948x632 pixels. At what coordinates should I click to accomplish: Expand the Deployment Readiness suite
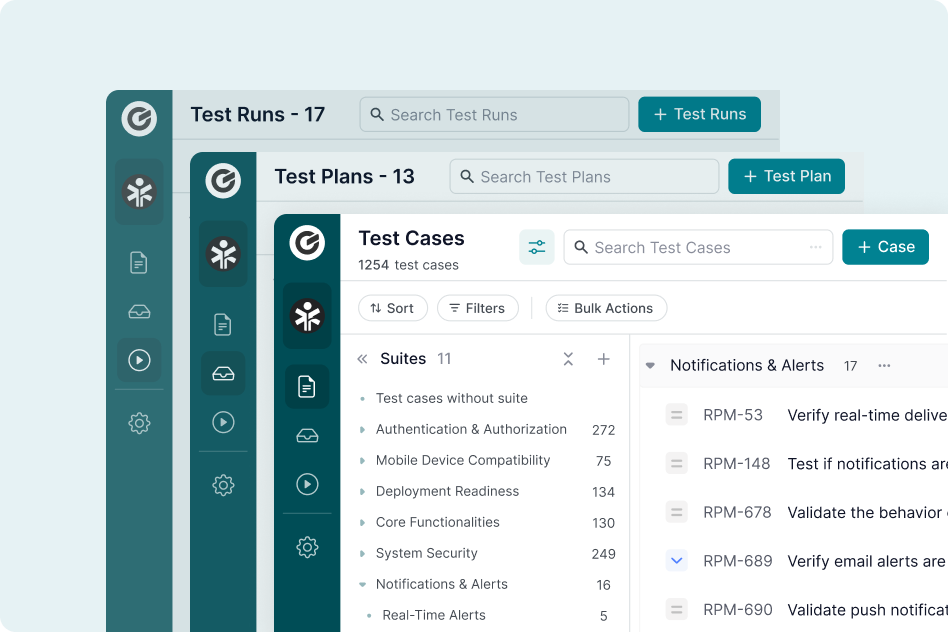362,492
